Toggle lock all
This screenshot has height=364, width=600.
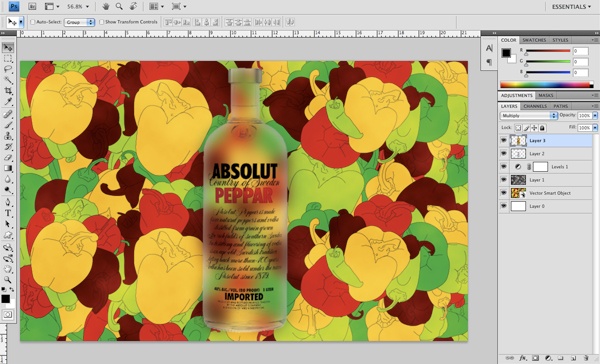point(542,127)
